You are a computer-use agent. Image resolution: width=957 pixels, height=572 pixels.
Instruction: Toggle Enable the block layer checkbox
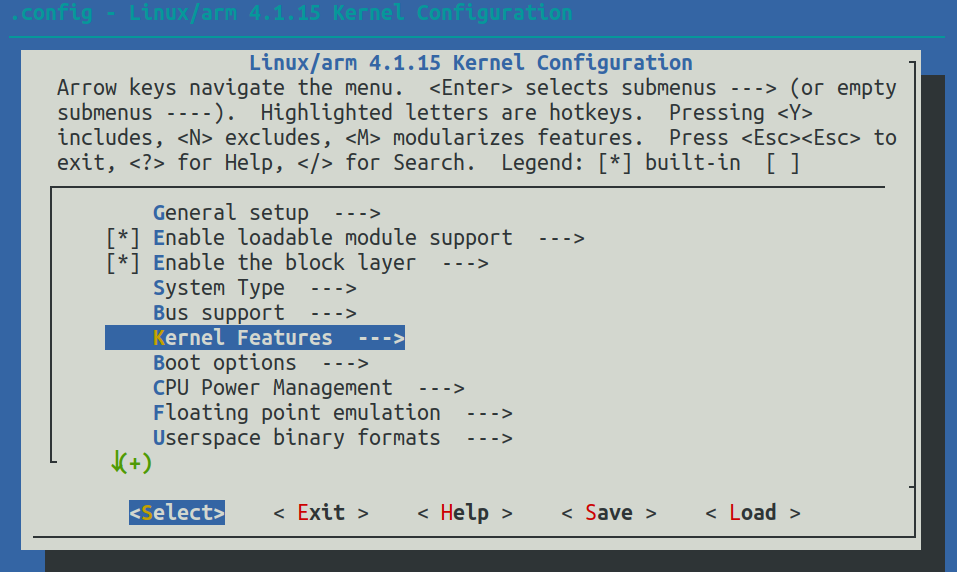pyautogui.click(x=123, y=263)
